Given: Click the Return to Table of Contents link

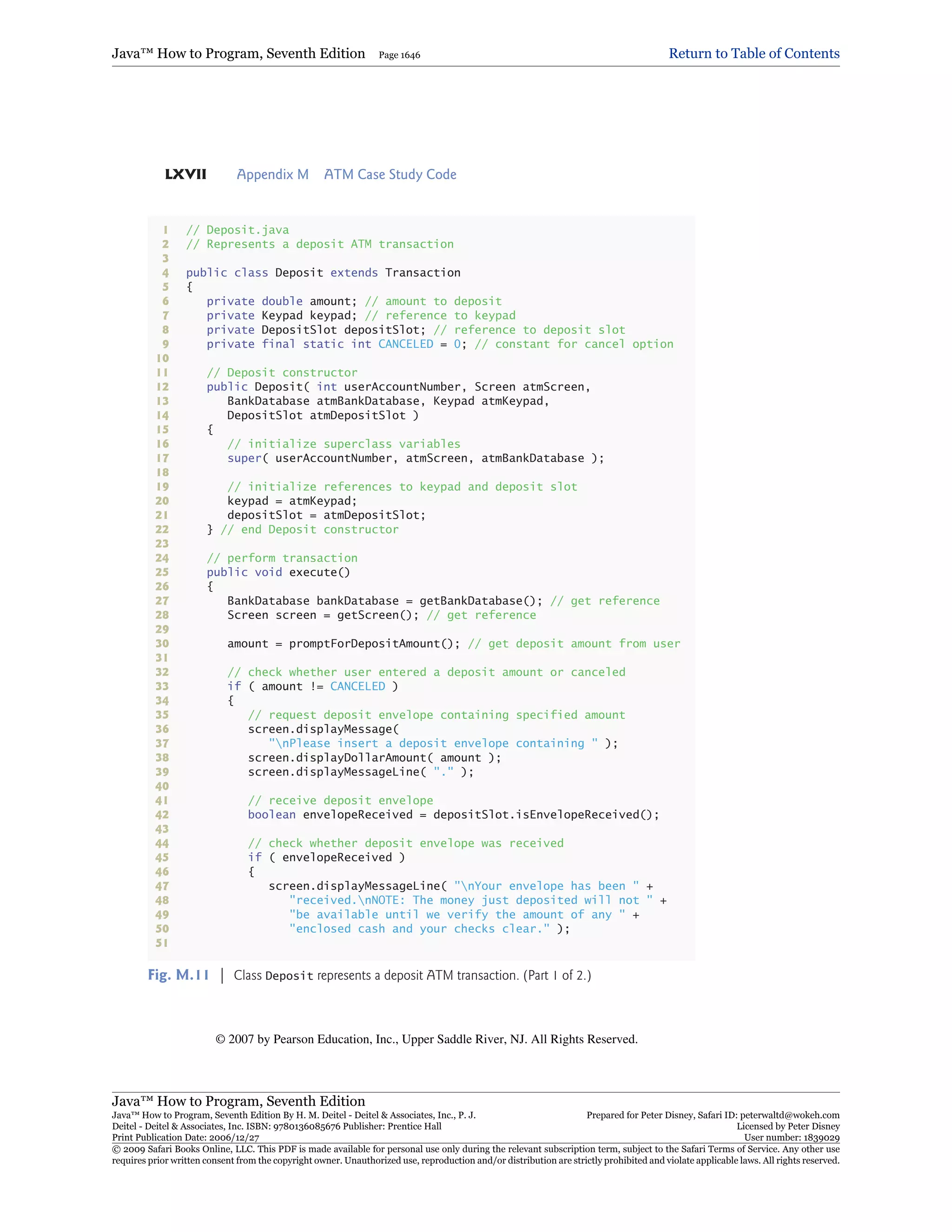Looking at the screenshot, I should point(754,53).
